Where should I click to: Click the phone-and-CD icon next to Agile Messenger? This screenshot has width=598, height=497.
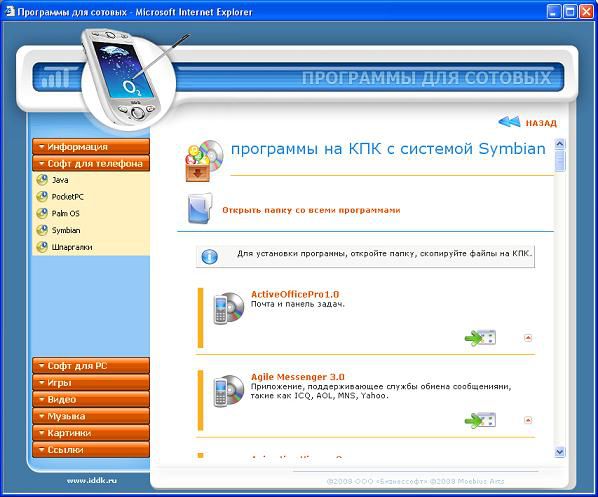(x=228, y=391)
